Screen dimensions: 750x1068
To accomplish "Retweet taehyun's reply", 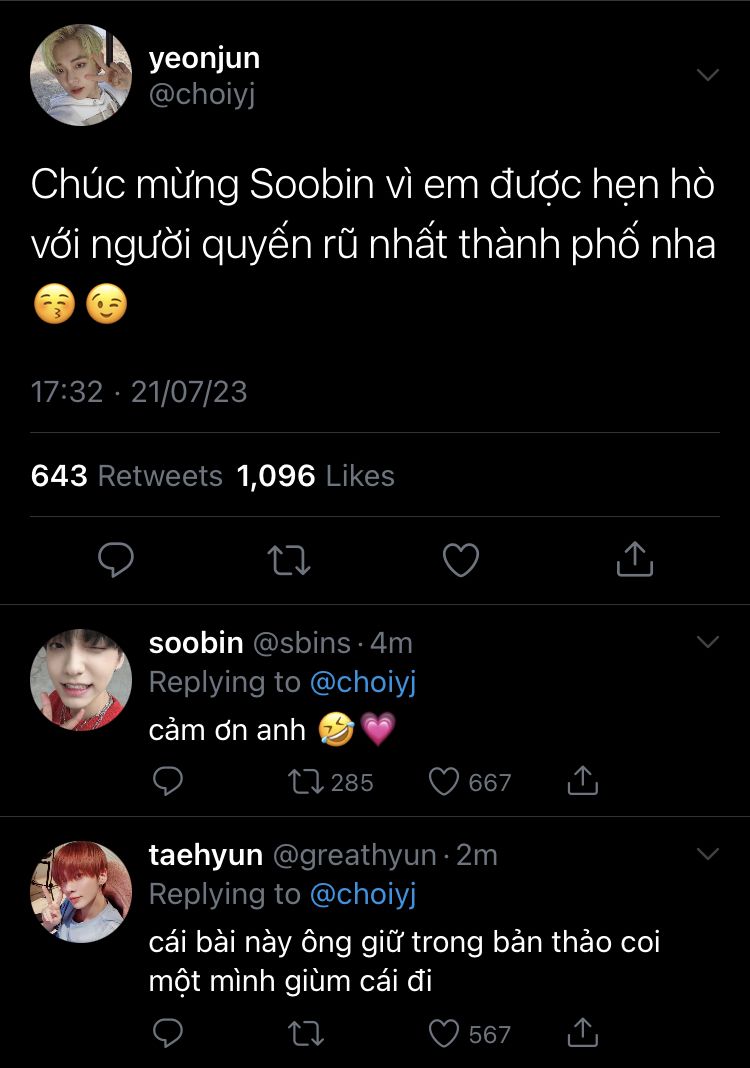I will click(x=300, y=1033).
